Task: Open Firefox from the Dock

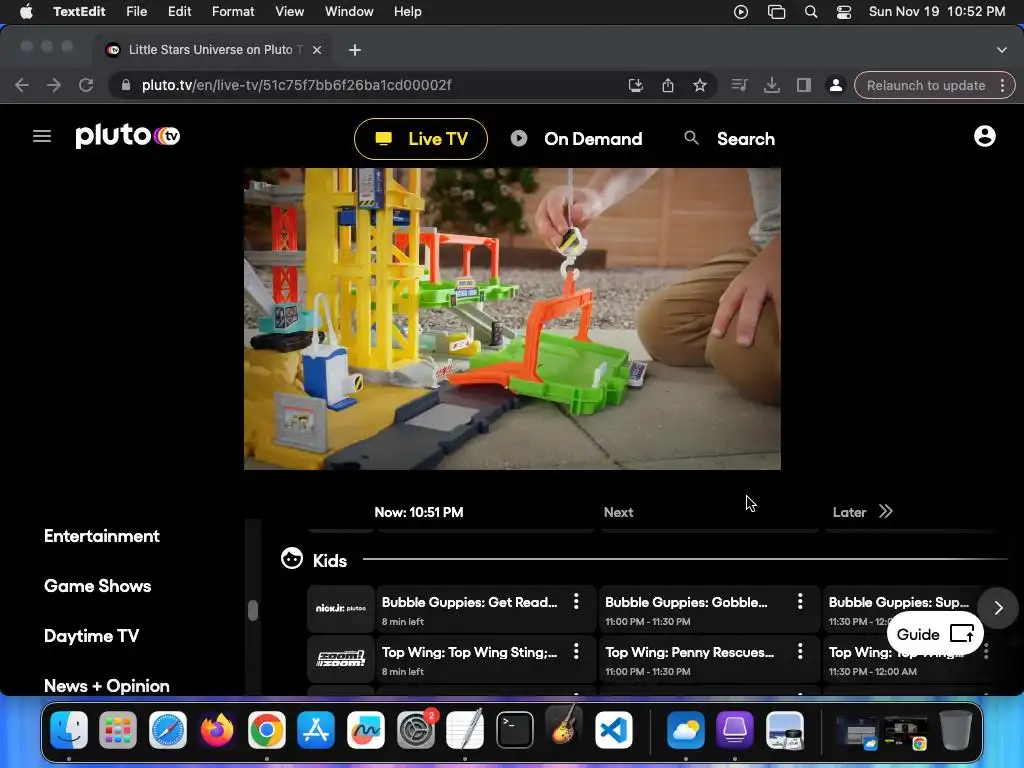Action: tap(217, 729)
